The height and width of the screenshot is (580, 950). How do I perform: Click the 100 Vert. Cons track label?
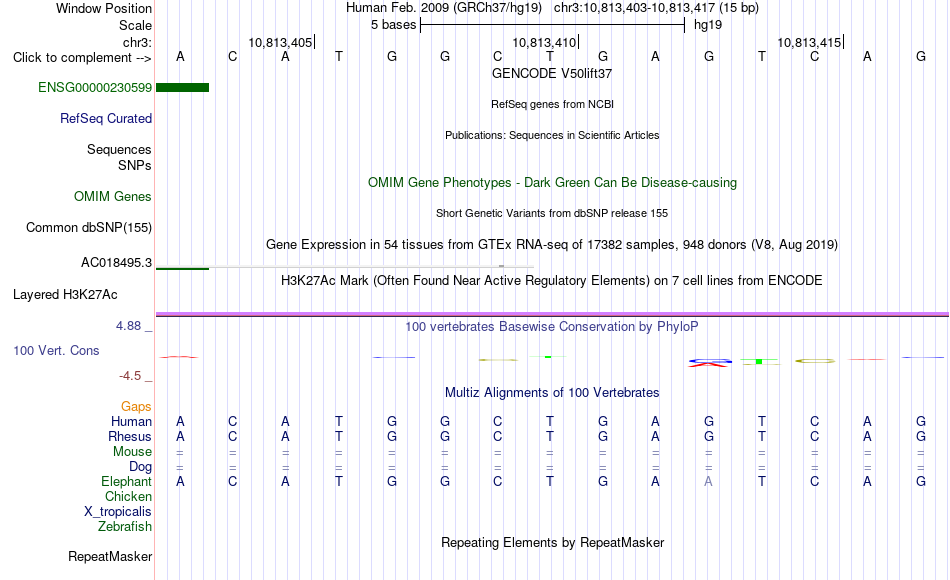pyautogui.click(x=56, y=350)
